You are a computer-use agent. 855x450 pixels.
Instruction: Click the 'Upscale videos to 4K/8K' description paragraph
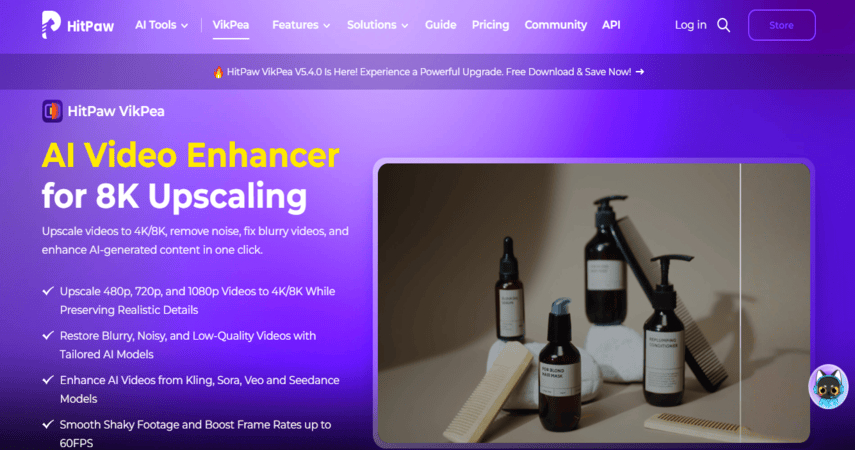pyautogui.click(x=195, y=241)
